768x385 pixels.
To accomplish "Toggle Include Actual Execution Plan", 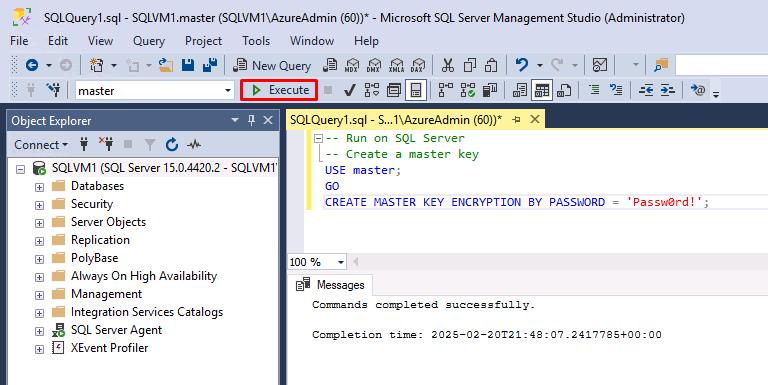I will pyautogui.click(x=446, y=90).
